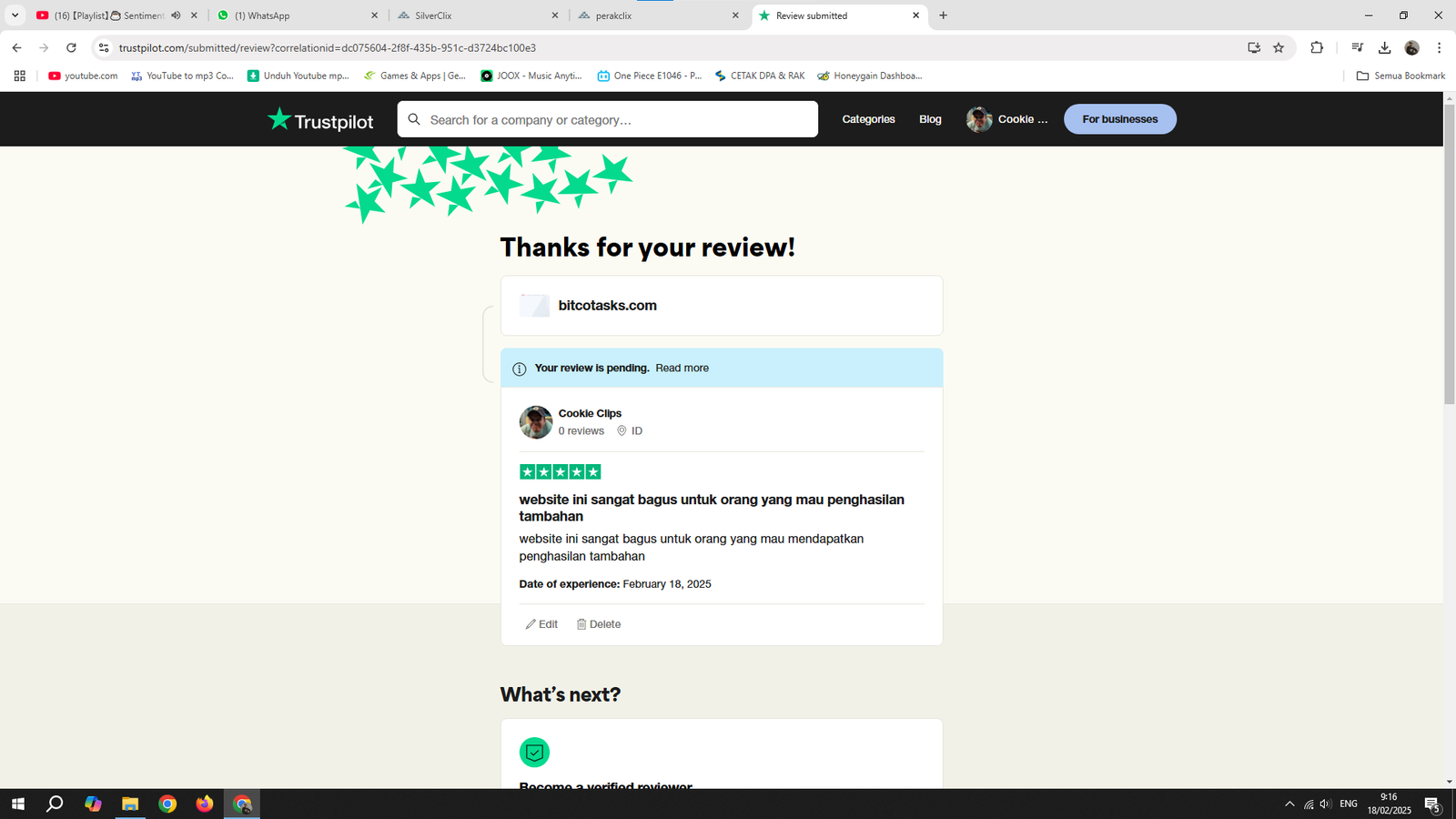Open the Apps grid in bookmarks bar
This screenshot has height=819, width=1456.
pyautogui.click(x=19, y=76)
